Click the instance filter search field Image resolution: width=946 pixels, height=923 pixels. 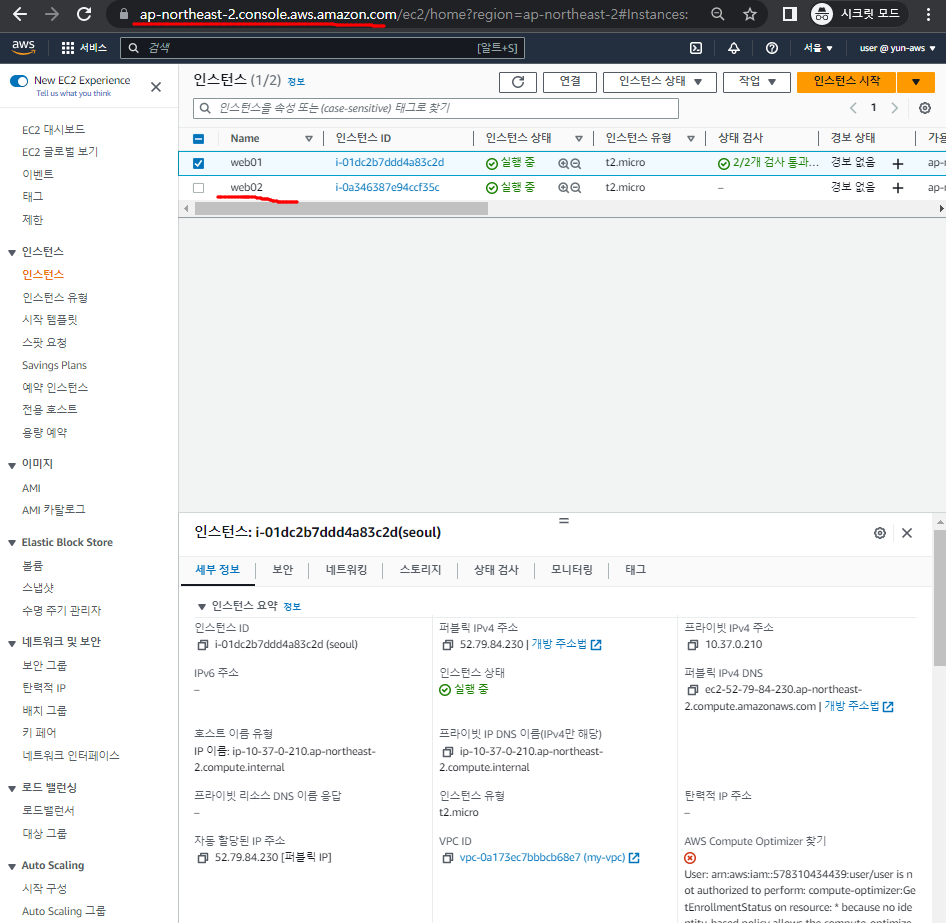[436, 108]
